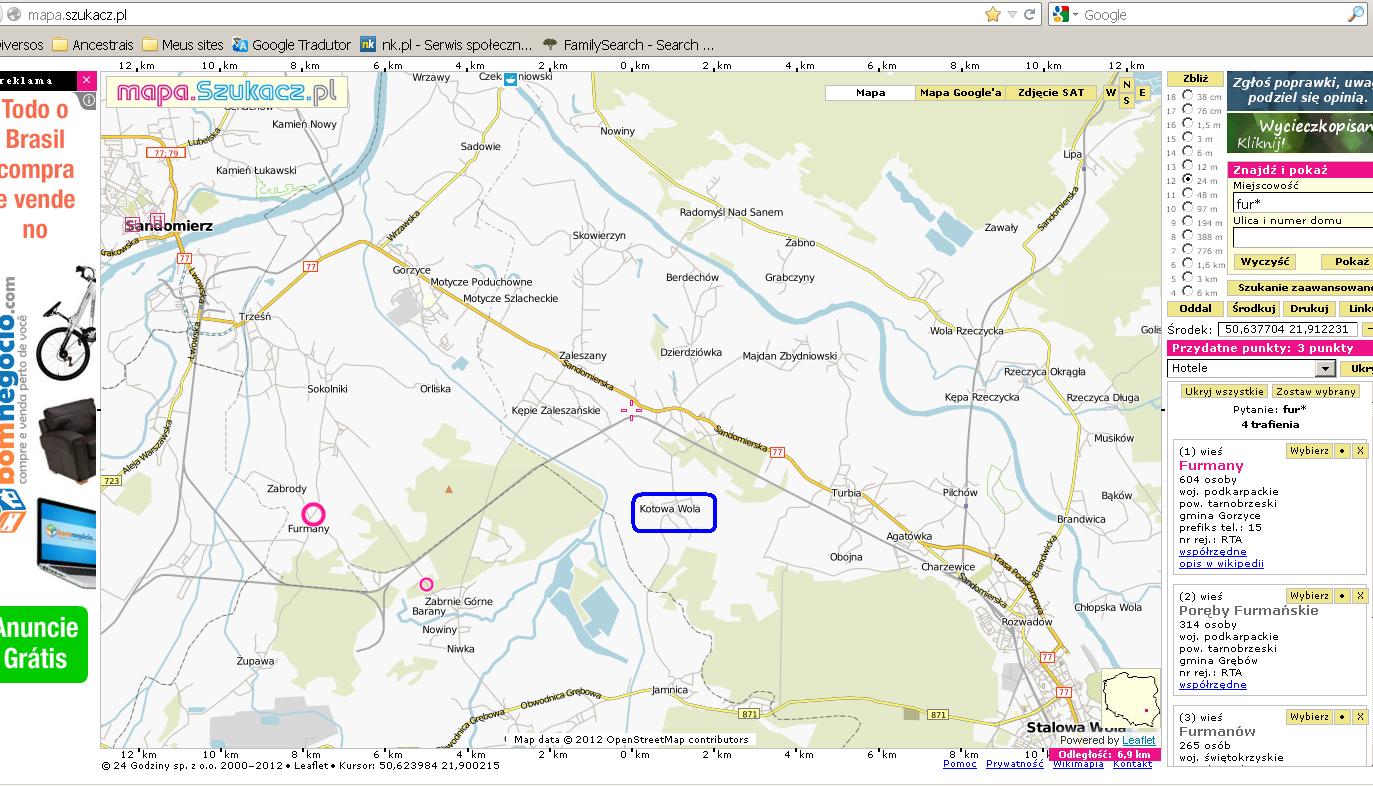Click the Ulica i numer domu field
Viewport: 1373px width, 786px height.
(1302, 238)
